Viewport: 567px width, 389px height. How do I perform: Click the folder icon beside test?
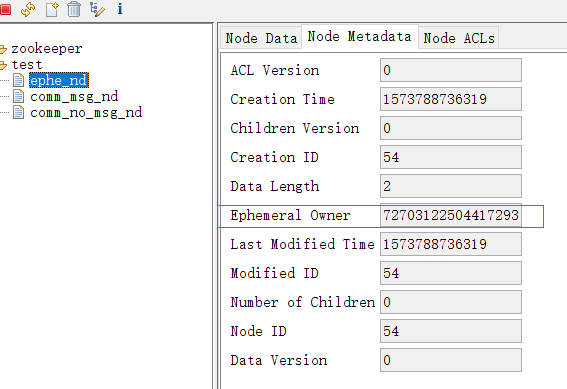click(3, 65)
